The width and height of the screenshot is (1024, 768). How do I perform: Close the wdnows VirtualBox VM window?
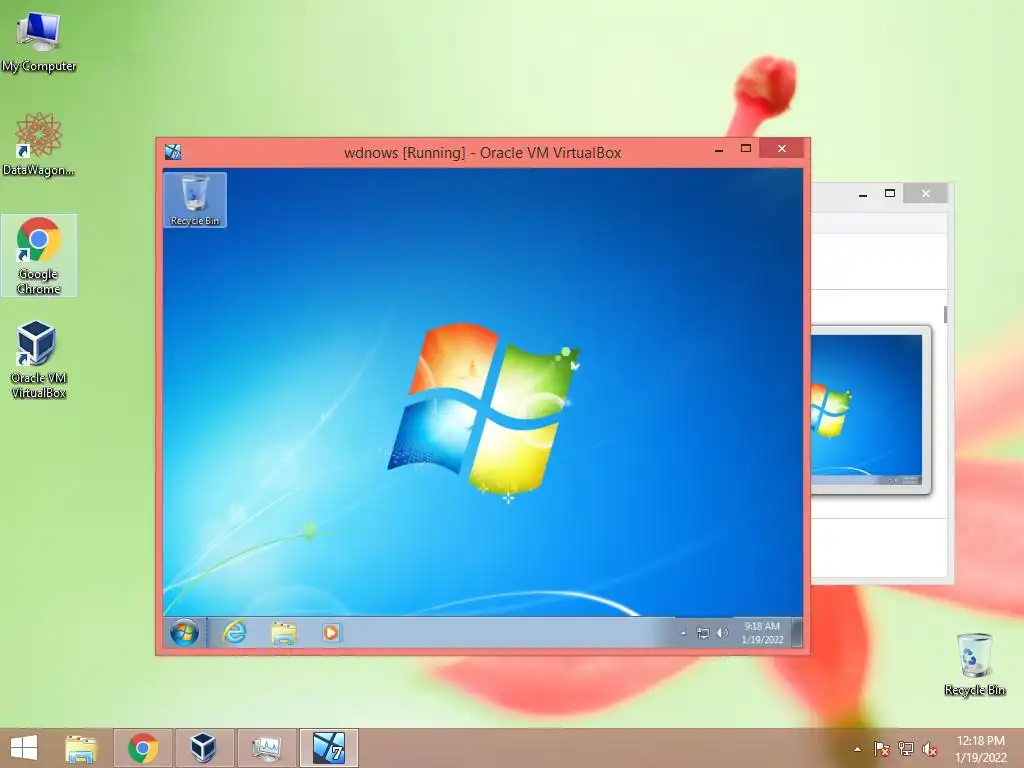pos(782,149)
